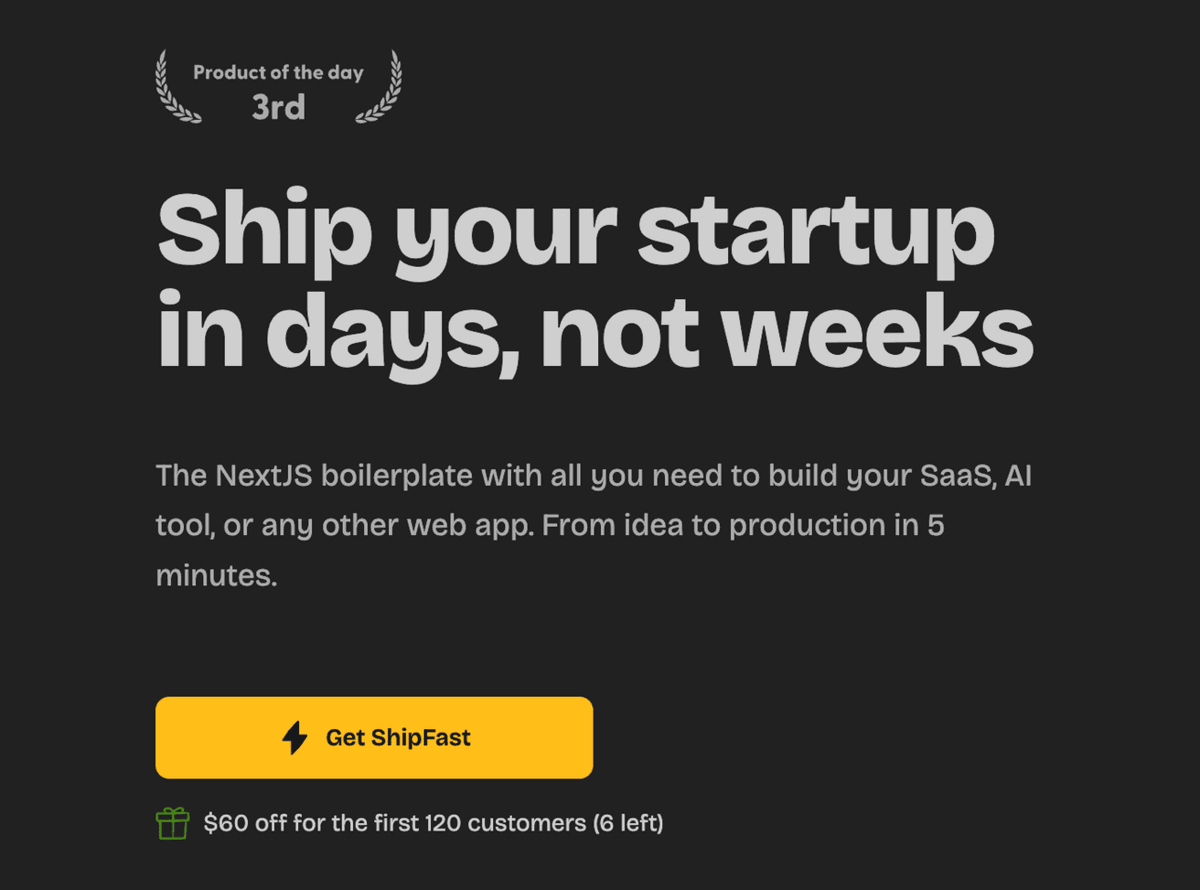
Task: Click the "$60 off" discount text
Action: 240,824
